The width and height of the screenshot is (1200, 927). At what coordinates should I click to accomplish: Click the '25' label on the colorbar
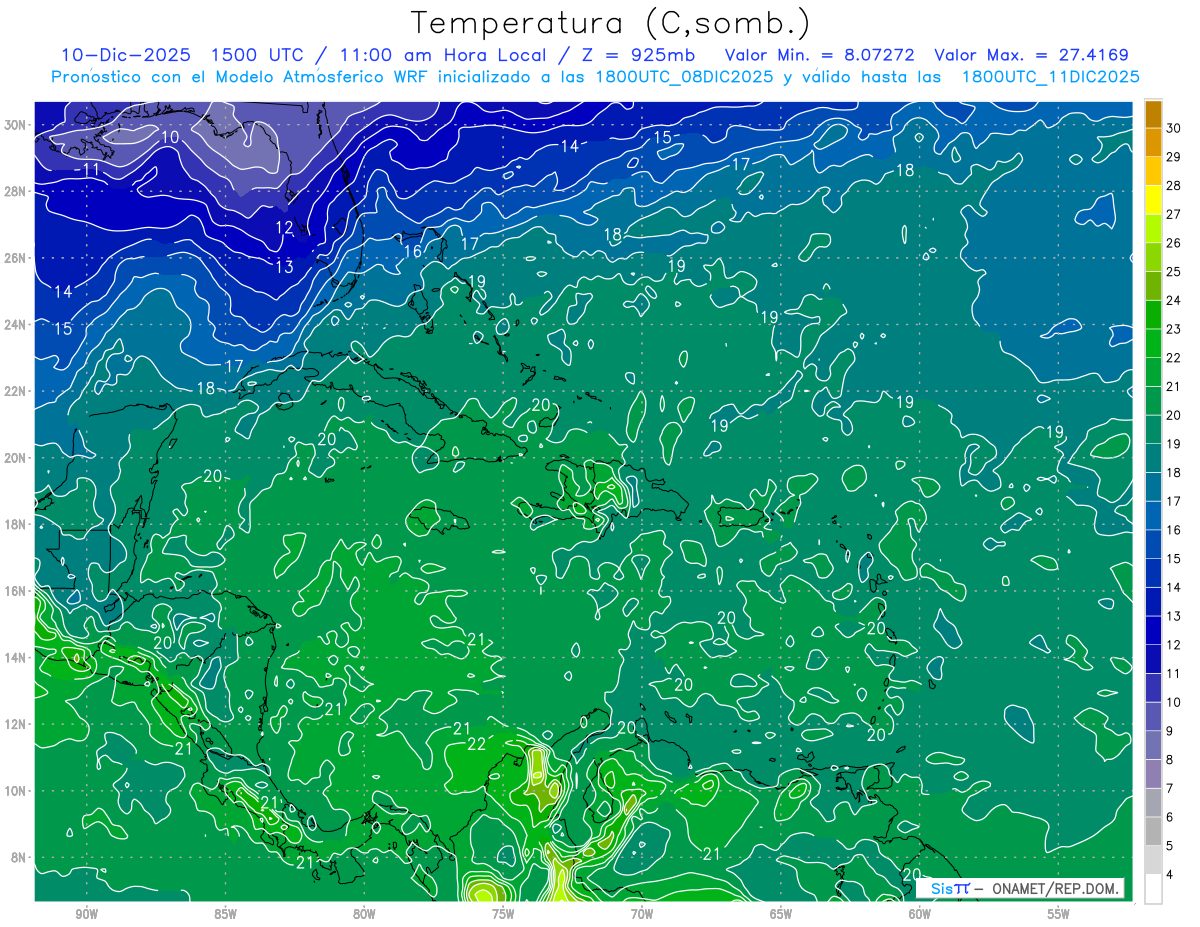(x=1174, y=272)
